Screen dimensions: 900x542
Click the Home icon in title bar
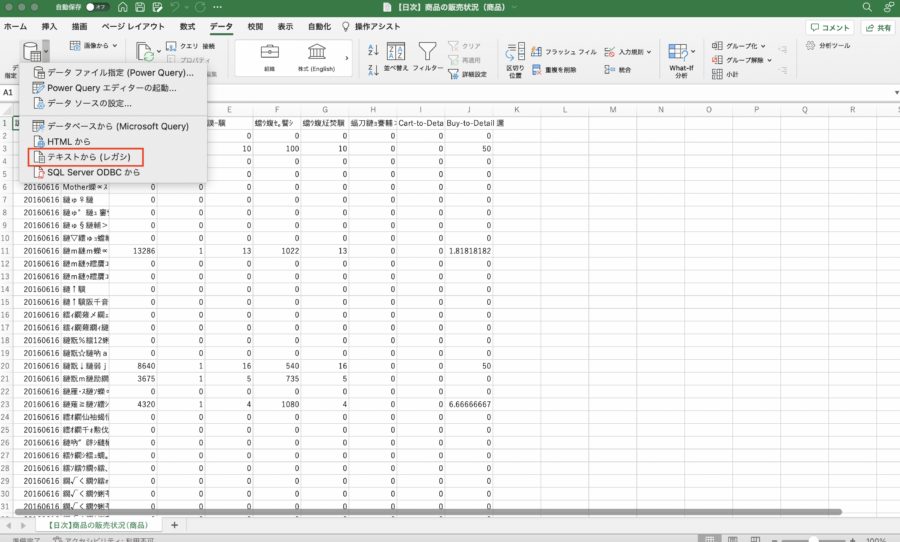pos(122,7)
